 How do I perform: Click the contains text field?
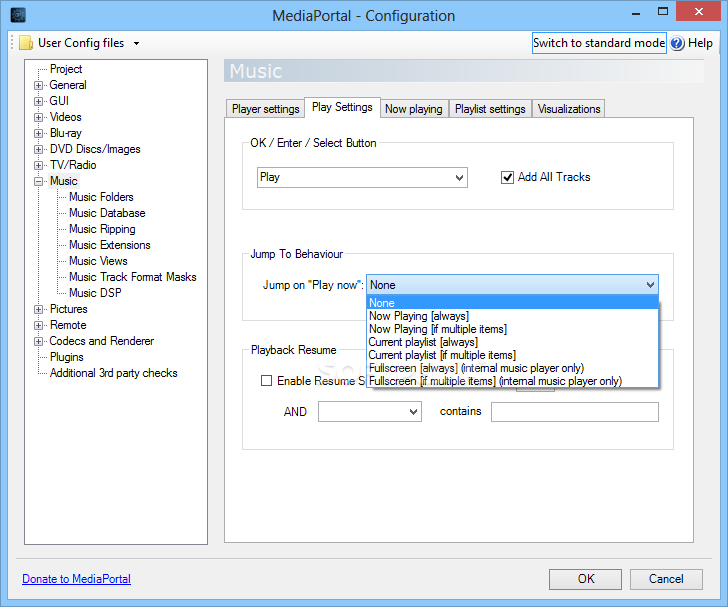pos(575,412)
